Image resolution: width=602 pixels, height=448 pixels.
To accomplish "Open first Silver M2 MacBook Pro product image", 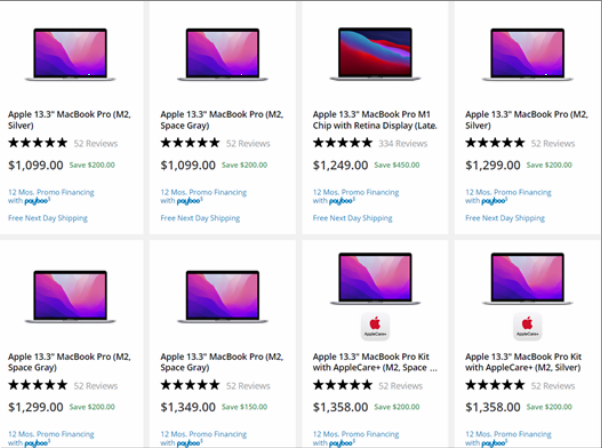I will pyautogui.click(x=70, y=53).
